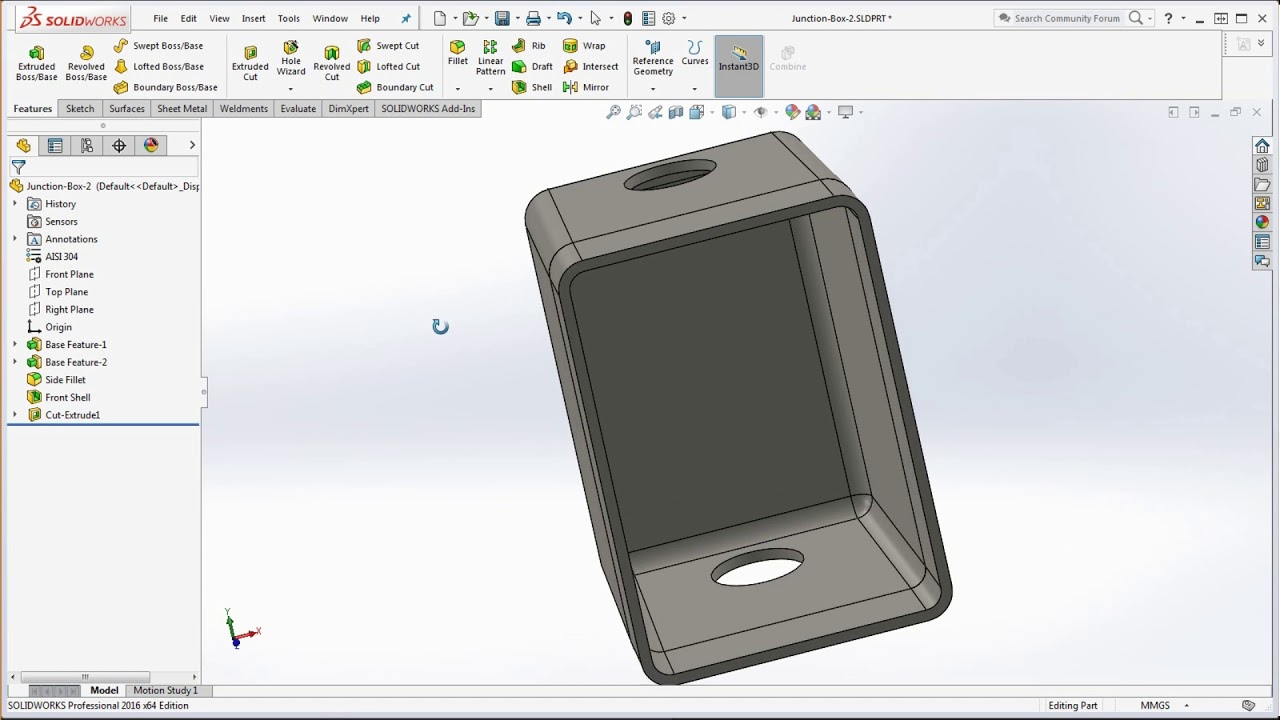This screenshot has height=720, width=1280.
Task: Open the Motion Study 1 tab
Action: (x=166, y=690)
